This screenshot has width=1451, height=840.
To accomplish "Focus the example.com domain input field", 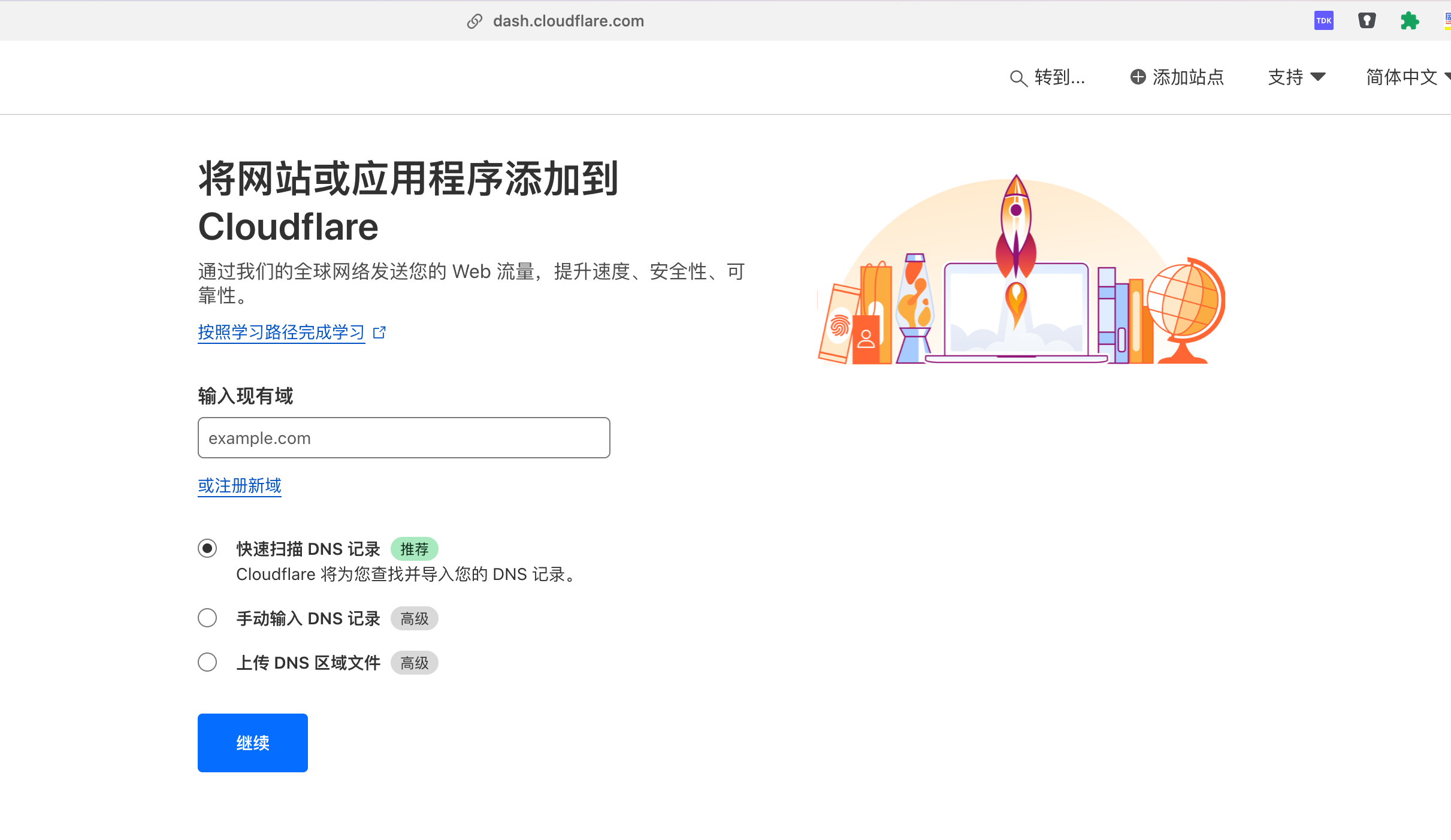I will [404, 438].
